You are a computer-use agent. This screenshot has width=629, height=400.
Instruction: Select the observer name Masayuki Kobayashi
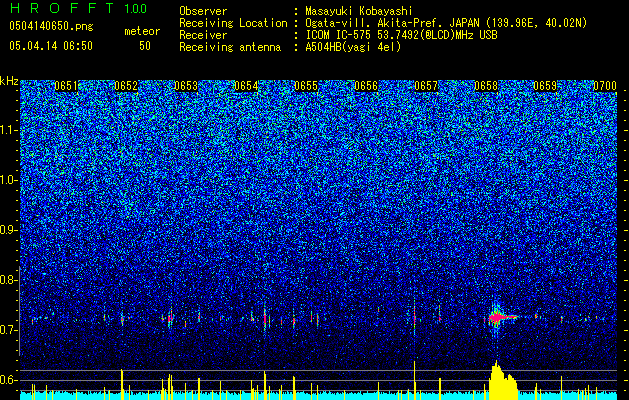point(359,11)
